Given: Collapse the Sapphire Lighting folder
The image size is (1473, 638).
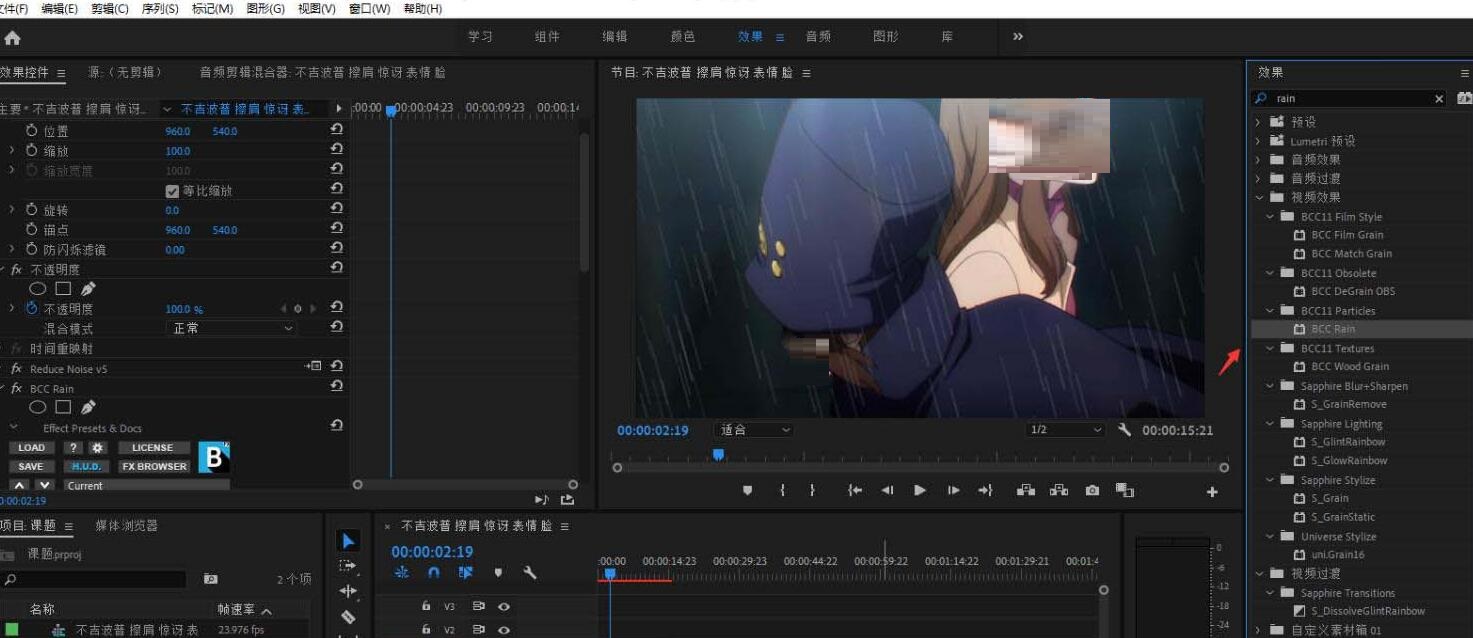Looking at the screenshot, I should (1269, 424).
